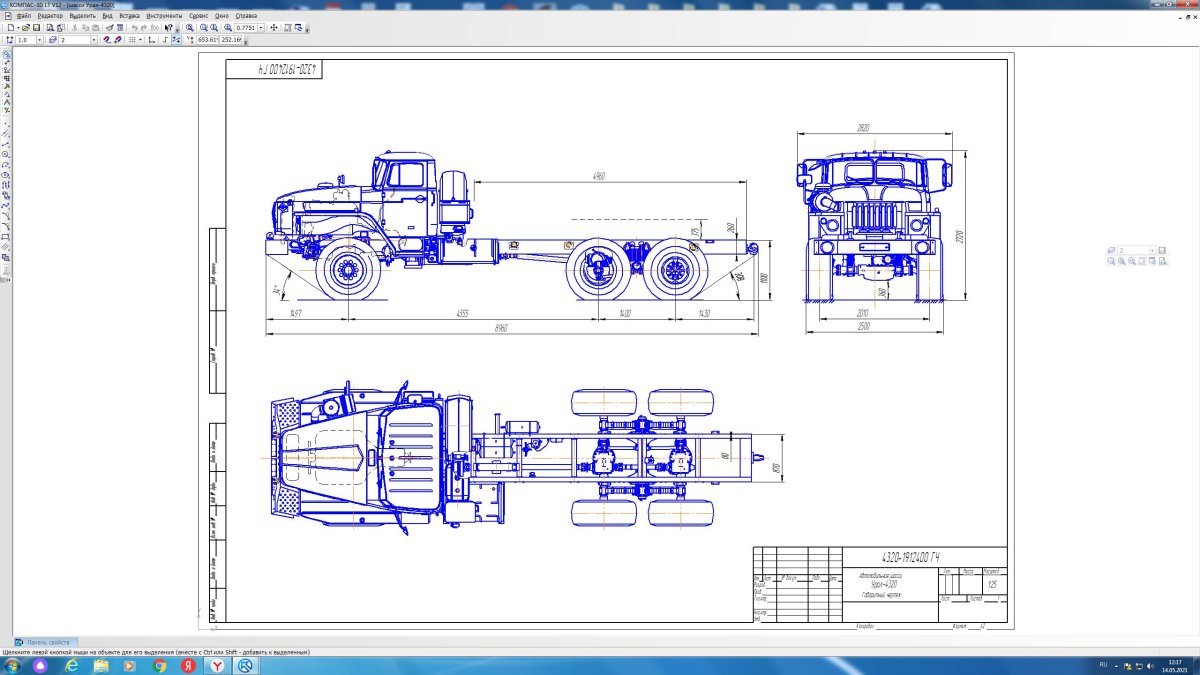Open the Вставка menu
Image resolution: width=1200 pixels, height=675 pixels.
[129, 16]
